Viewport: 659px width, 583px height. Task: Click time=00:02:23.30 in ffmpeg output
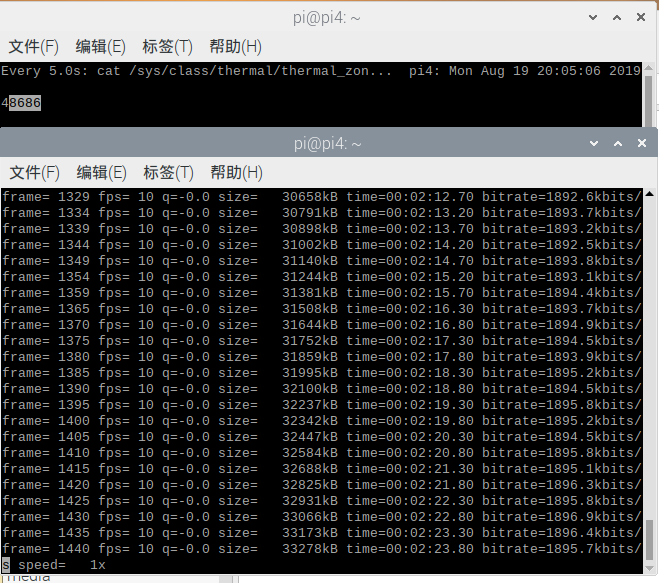point(410,533)
